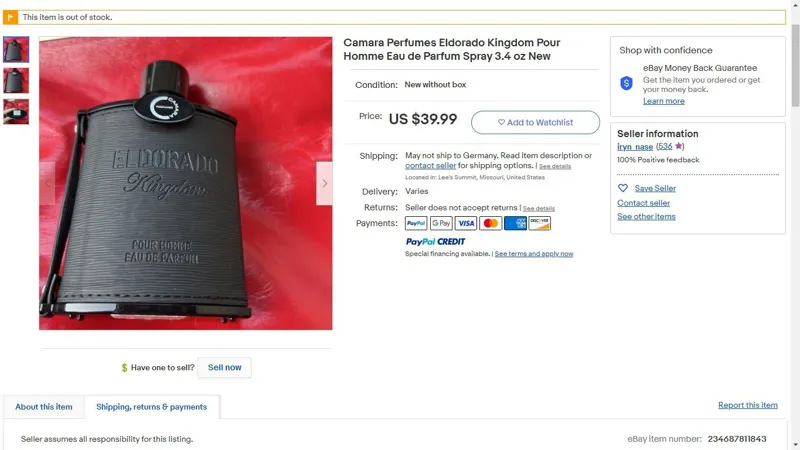Select the first product thumbnail
This screenshot has width=800, height=450.
tap(16, 49)
